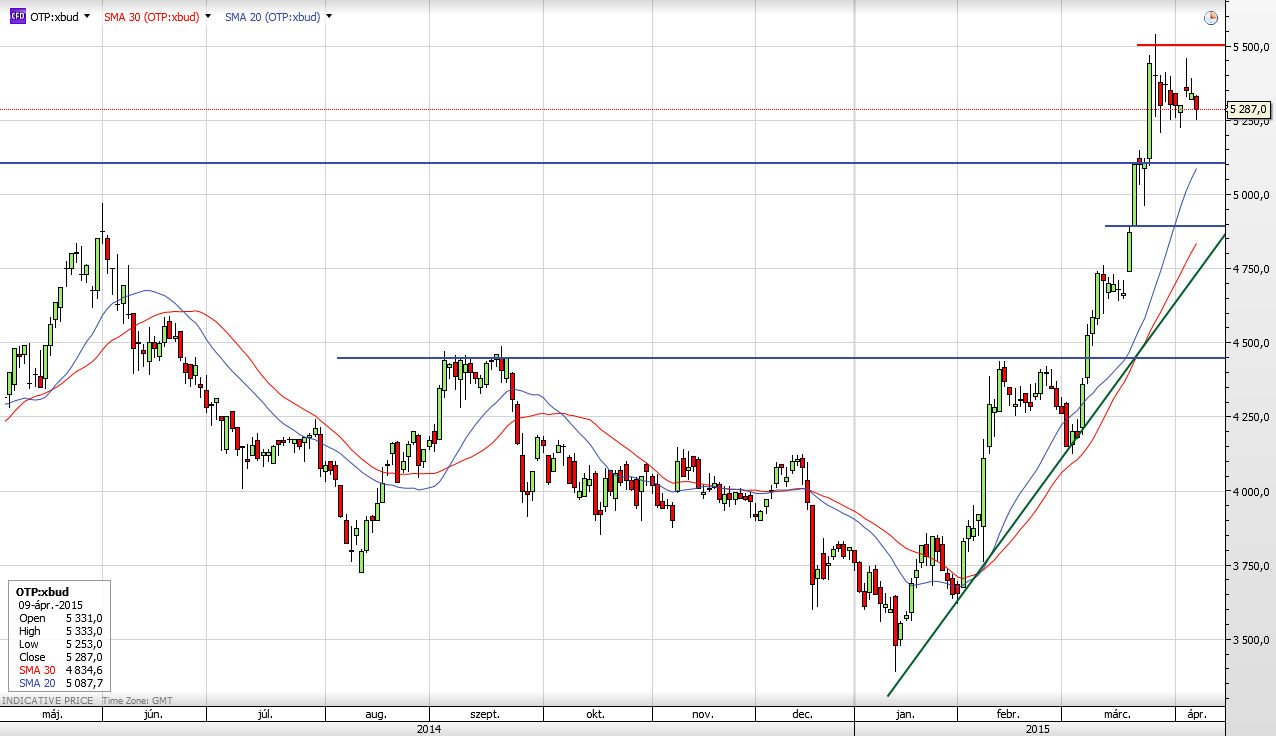Screen dimensions: 1276x736
Task: Expand the SMA 20 (OTP:xbud) dropdown arrow
Action: [329, 17]
